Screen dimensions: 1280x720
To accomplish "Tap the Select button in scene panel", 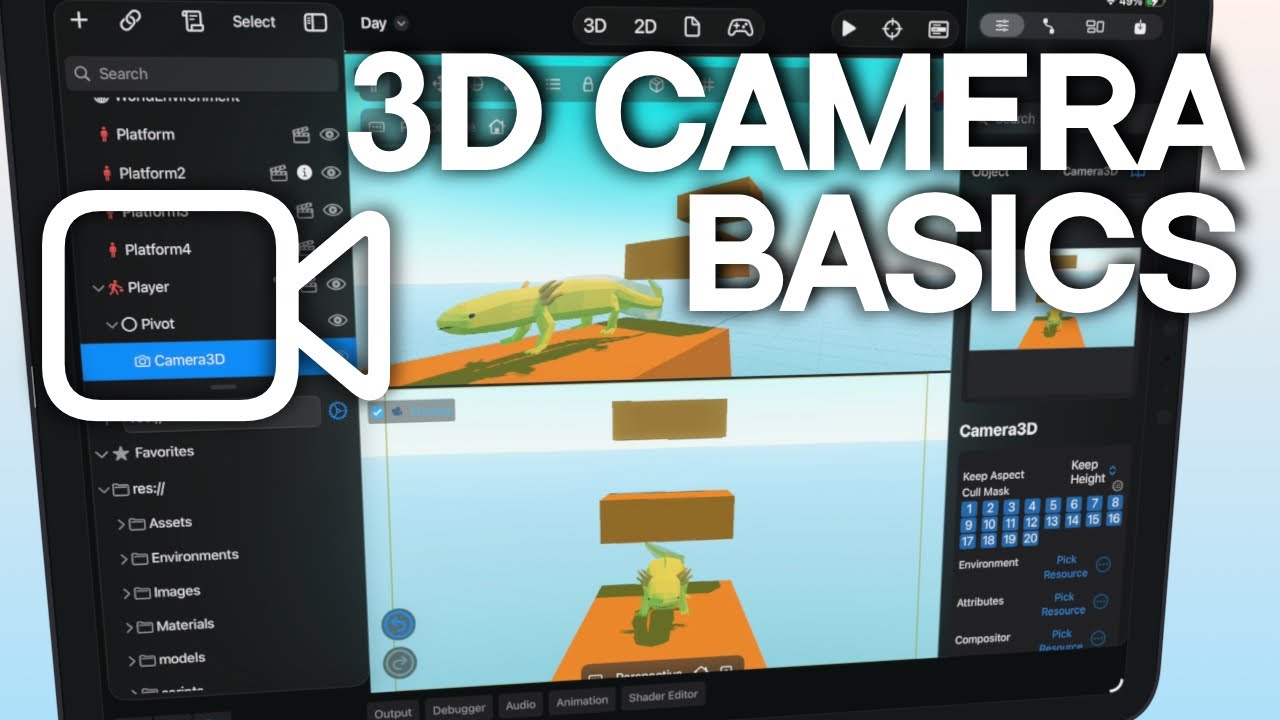I will pos(254,21).
